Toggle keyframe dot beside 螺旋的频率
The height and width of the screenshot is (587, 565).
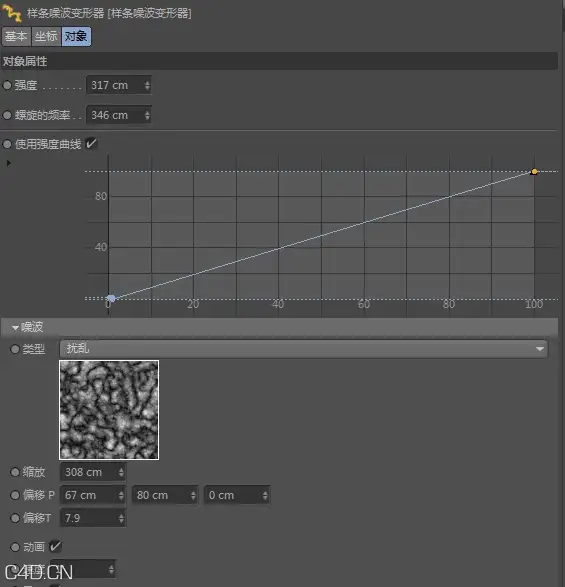7,115
